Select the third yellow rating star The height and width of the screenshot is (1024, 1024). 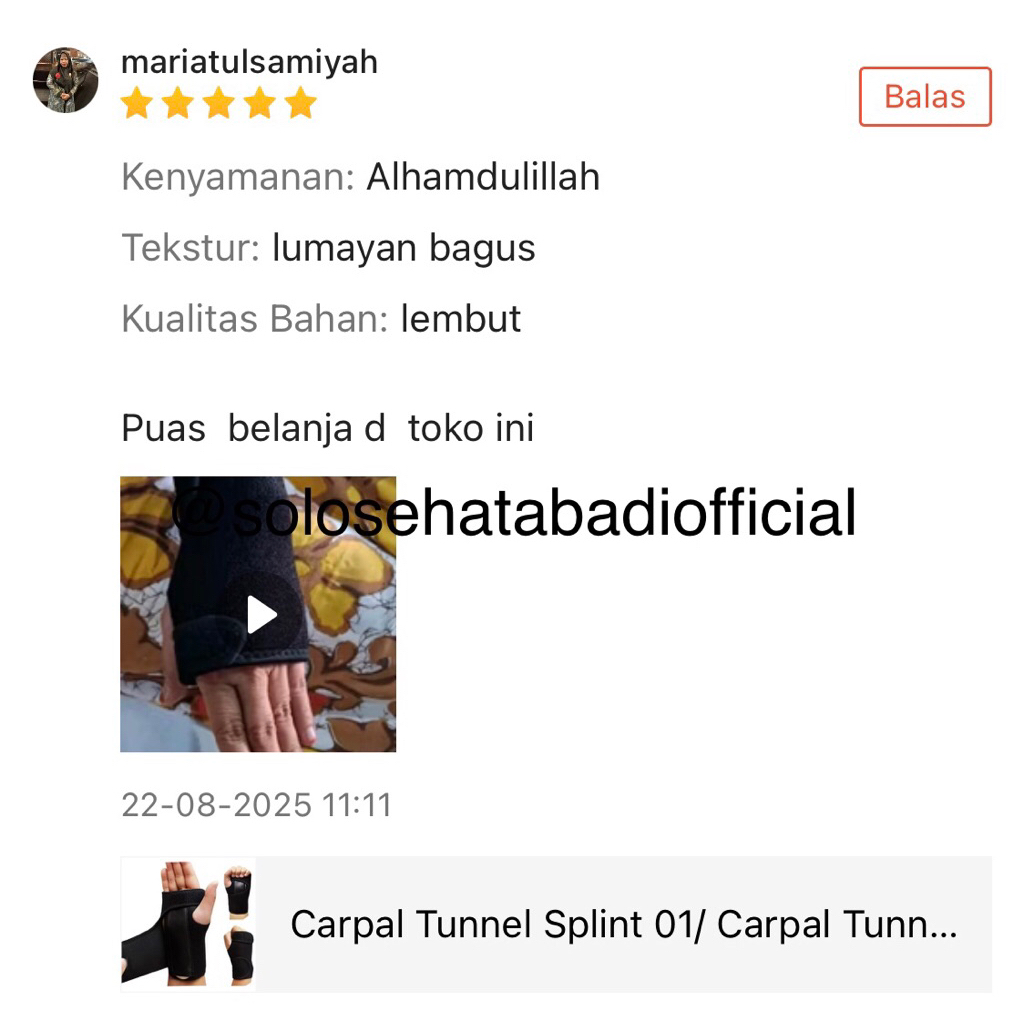tap(219, 103)
